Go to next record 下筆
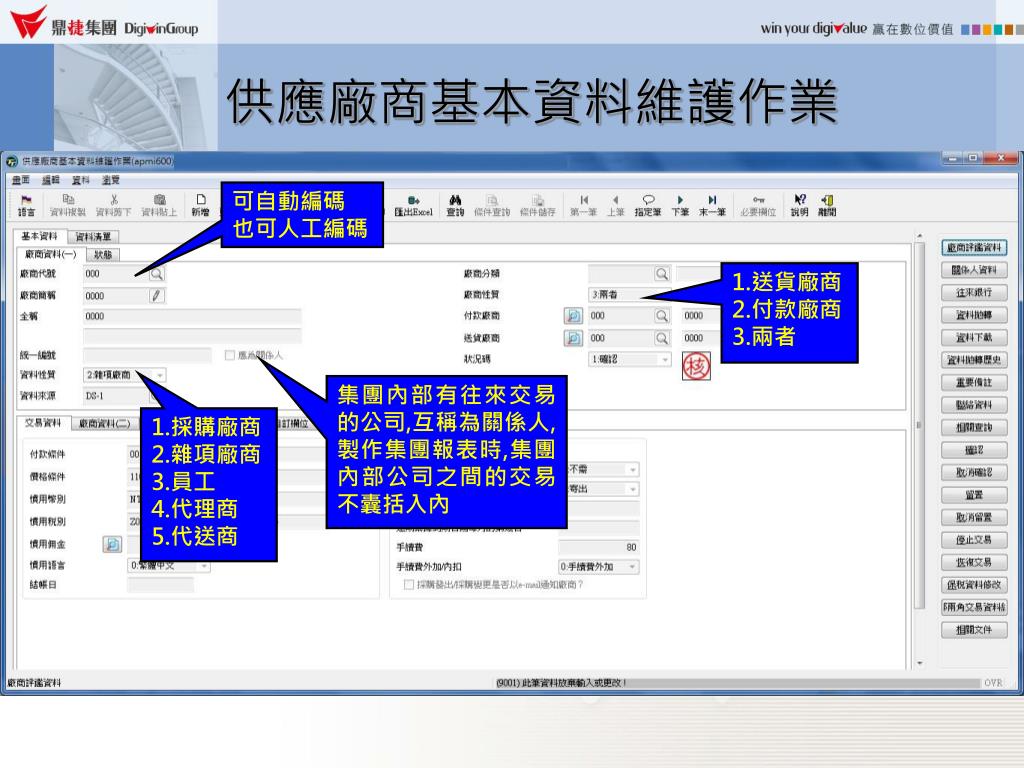Viewport: 1024px width, 768px height. pos(680,205)
